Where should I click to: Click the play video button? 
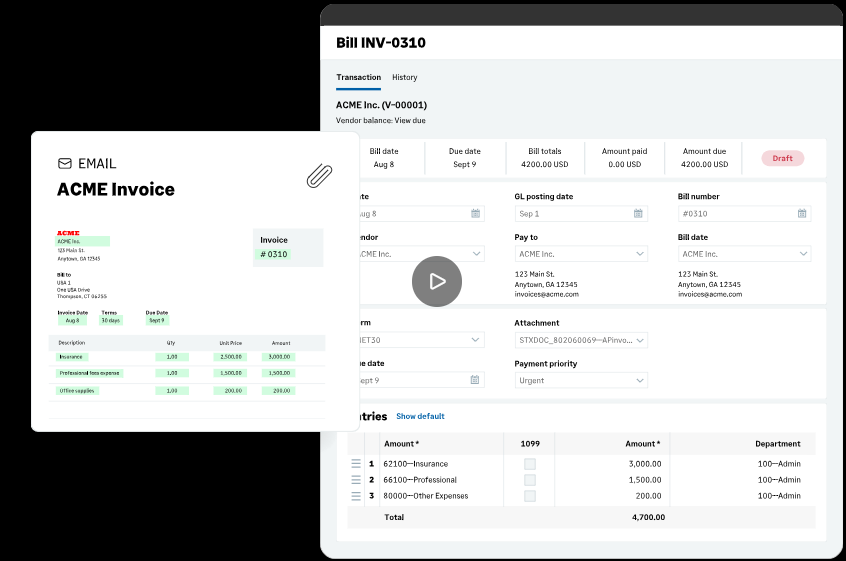(x=437, y=281)
